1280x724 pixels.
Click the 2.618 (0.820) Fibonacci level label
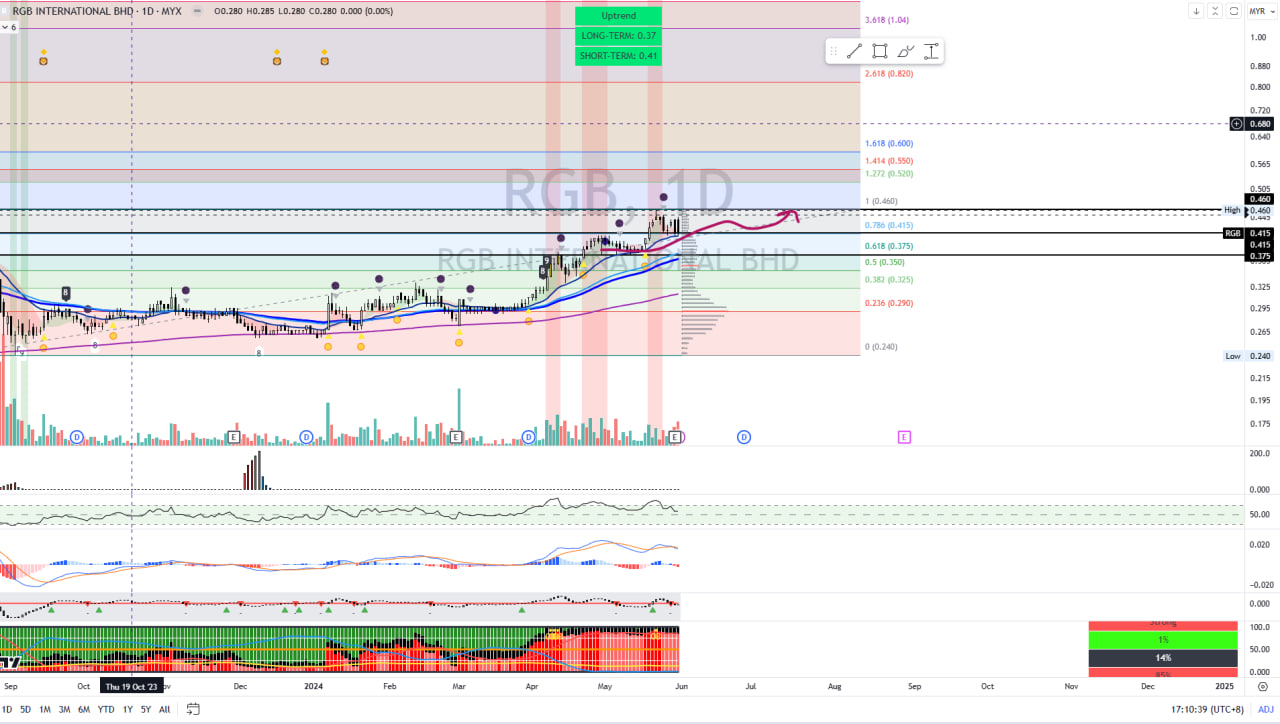coord(889,73)
